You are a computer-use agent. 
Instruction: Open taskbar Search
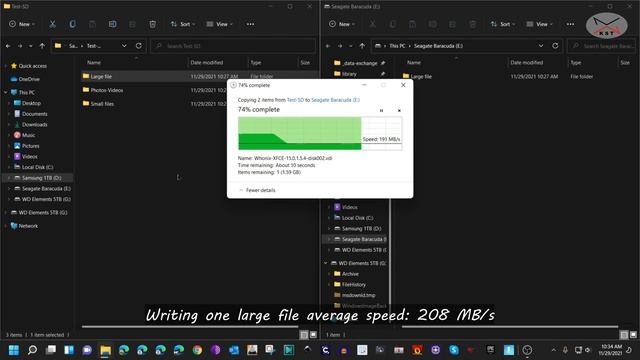click(x=32, y=350)
